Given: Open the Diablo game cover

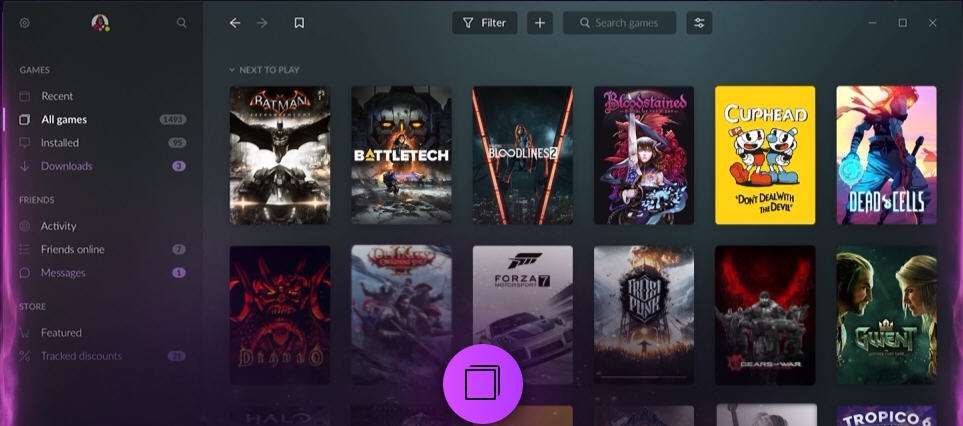Looking at the screenshot, I should point(279,316).
